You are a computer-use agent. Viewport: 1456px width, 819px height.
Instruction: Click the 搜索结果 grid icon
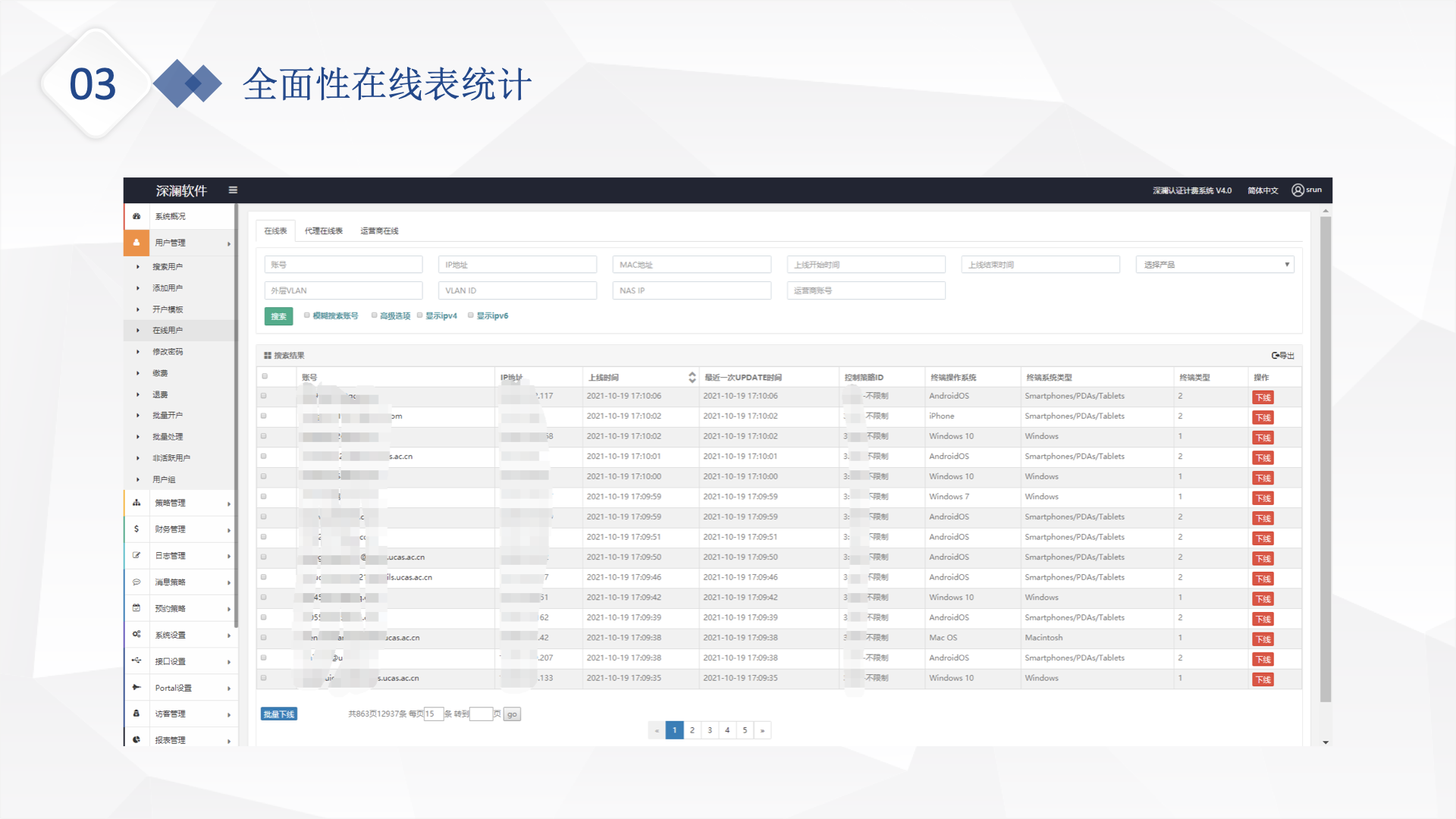267,356
